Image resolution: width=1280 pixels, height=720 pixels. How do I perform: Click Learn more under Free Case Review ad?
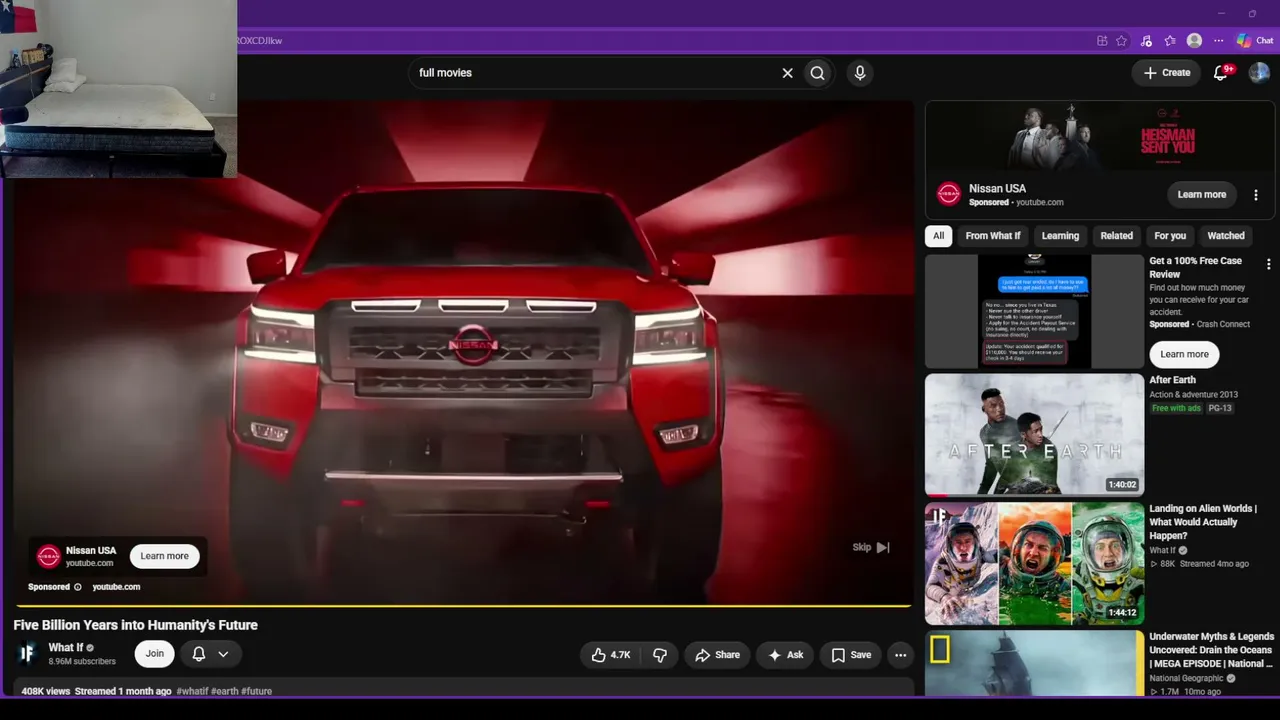tap(1185, 354)
